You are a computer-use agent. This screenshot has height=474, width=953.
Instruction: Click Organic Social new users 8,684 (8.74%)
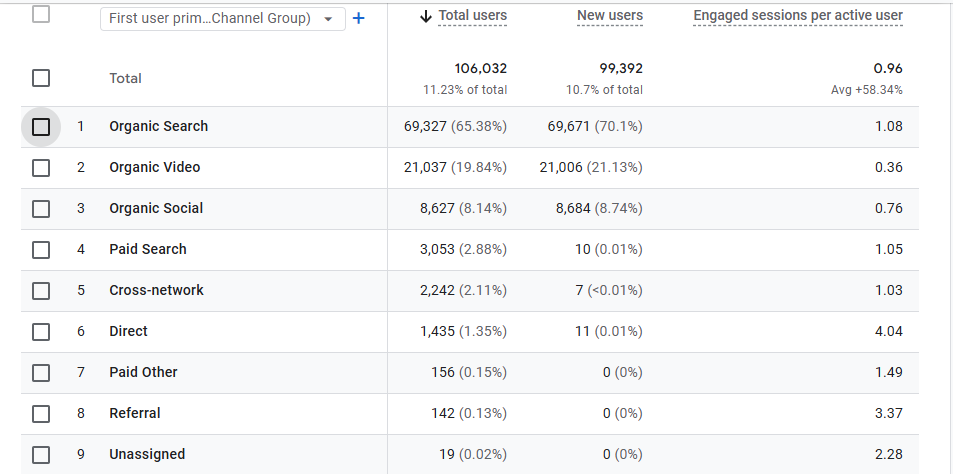click(599, 208)
